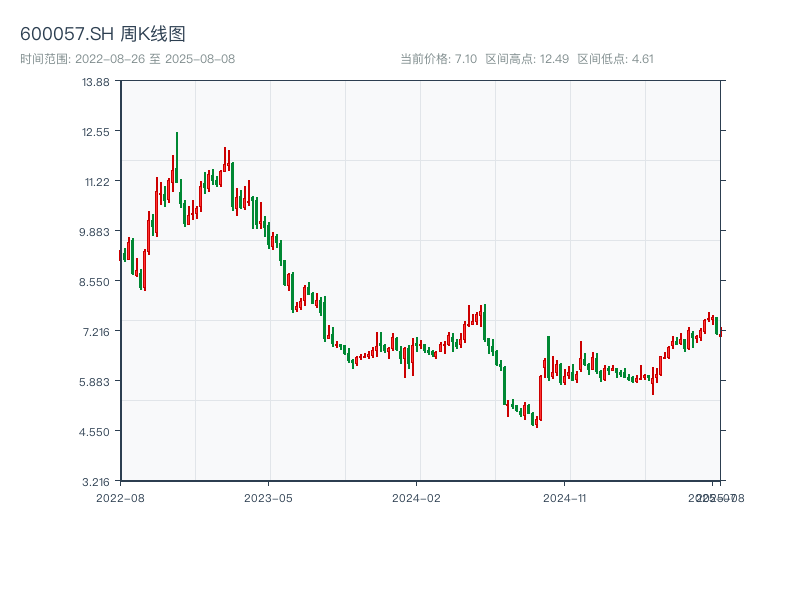Select the 2023-05 date axis label
This screenshot has height=600, width=800.
[x=269, y=497]
